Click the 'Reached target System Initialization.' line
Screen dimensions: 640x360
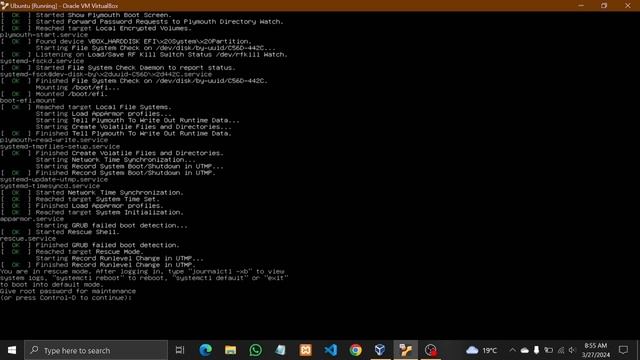click(92, 213)
